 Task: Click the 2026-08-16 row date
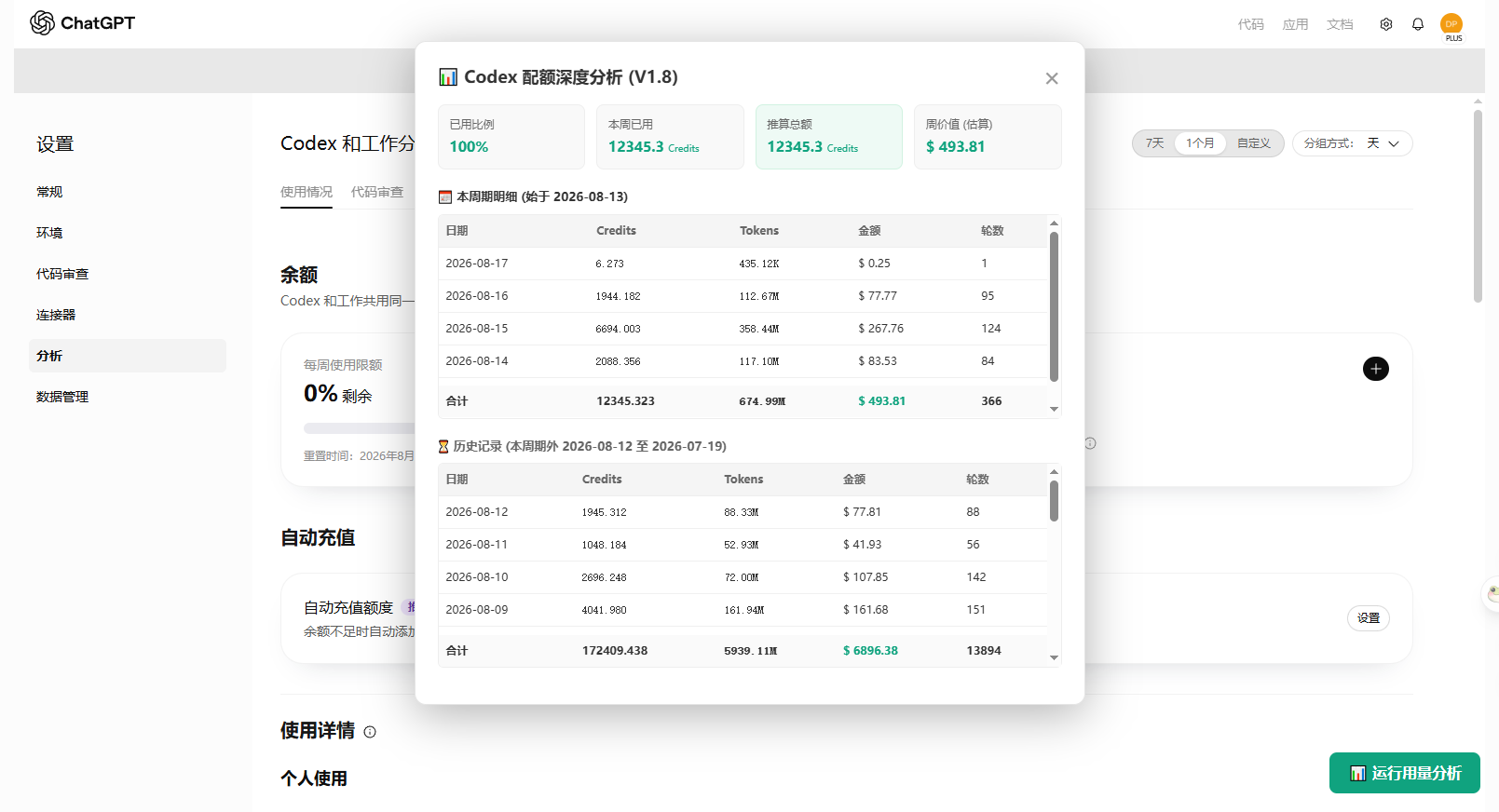tap(477, 296)
